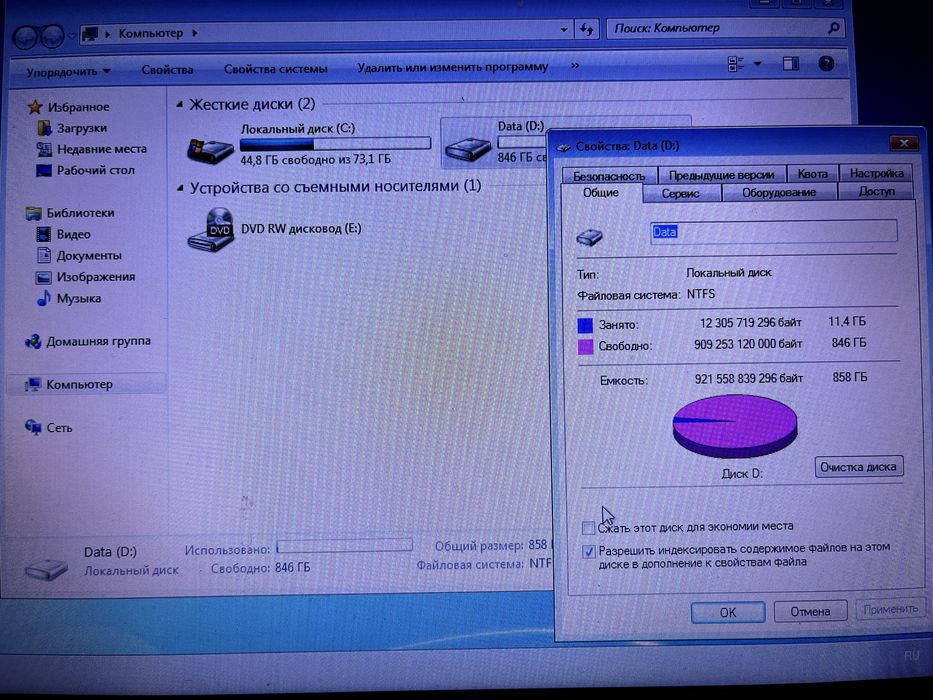Select the Общие tab

pos(601,193)
